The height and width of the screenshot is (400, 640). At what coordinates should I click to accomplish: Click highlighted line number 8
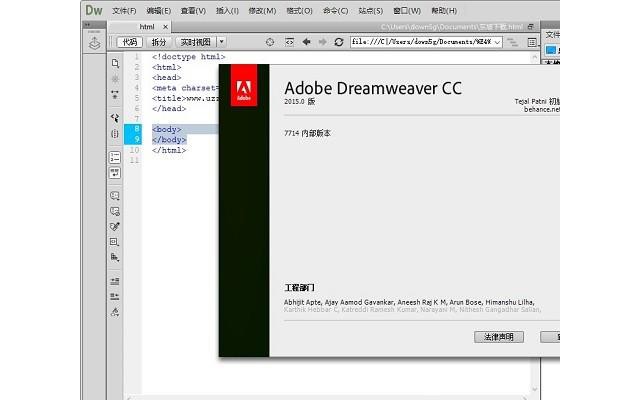pyautogui.click(x=137, y=129)
